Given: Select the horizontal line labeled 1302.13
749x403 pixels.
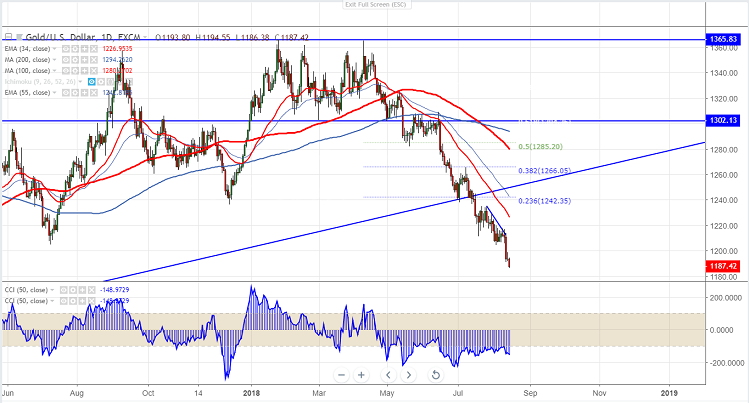Looking at the screenshot, I should 353,120.
